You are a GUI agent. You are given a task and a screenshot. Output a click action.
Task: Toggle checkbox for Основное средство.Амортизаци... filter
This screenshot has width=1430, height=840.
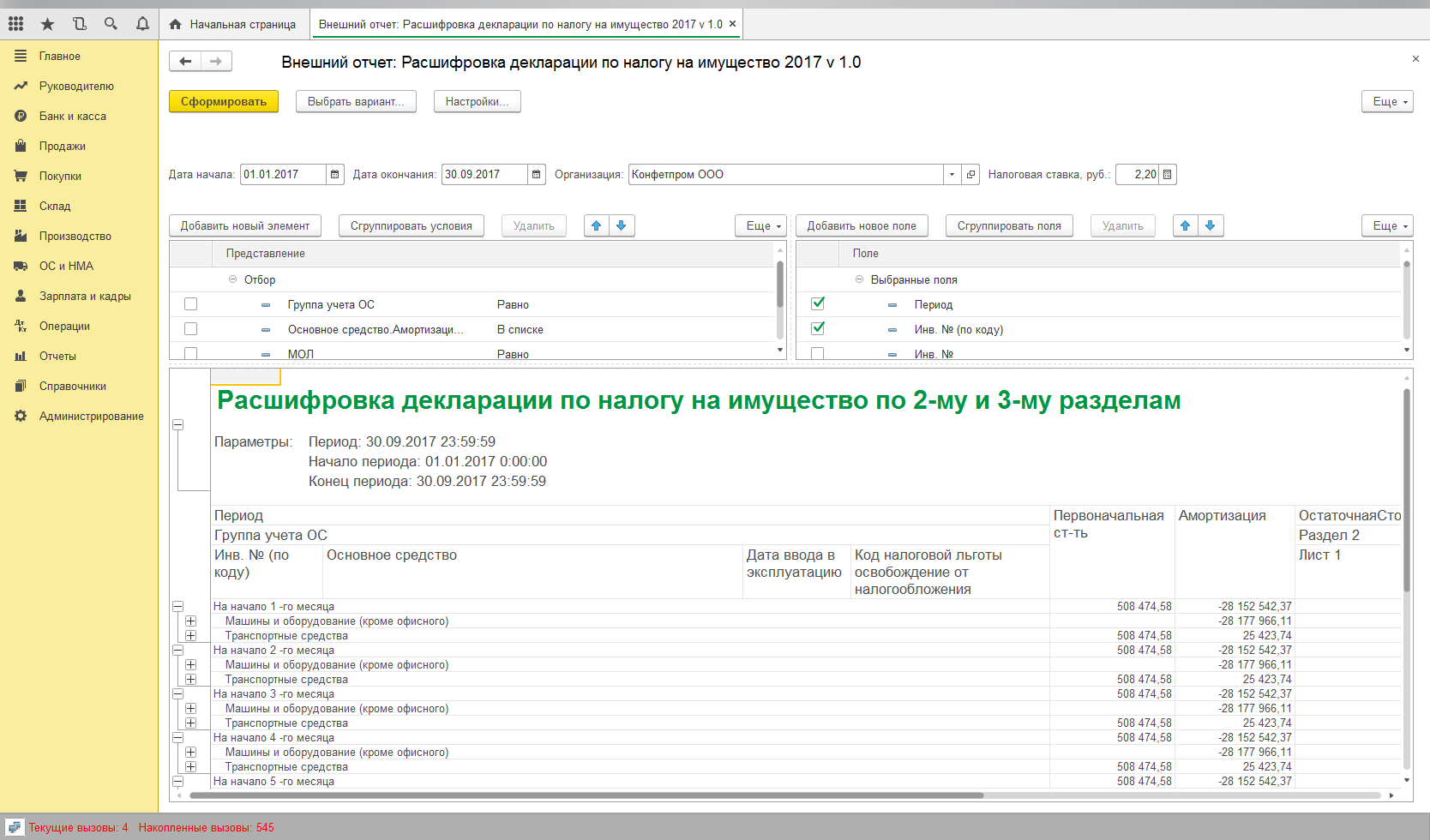(190, 329)
